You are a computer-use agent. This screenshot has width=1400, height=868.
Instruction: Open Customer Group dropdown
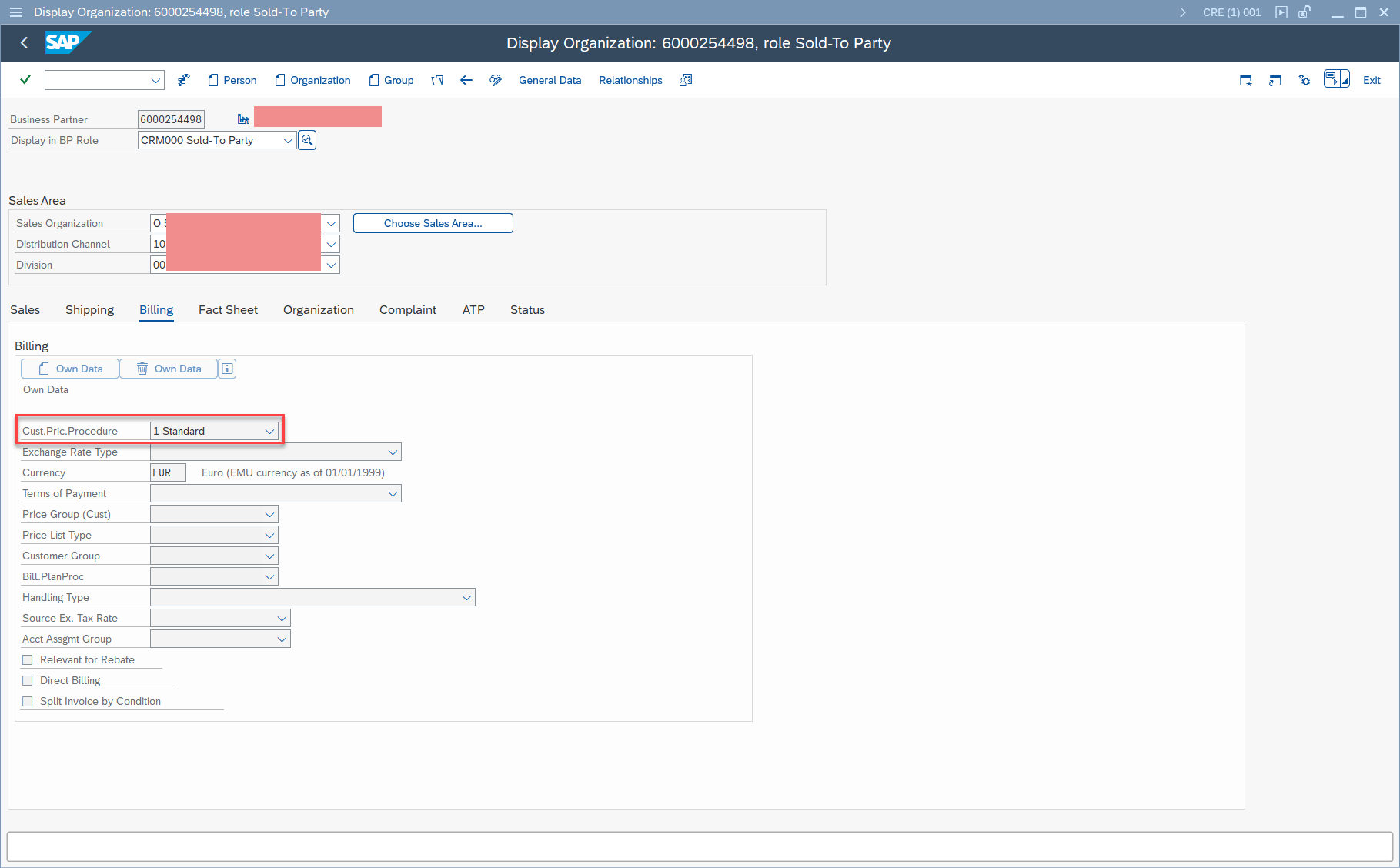click(x=269, y=556)
